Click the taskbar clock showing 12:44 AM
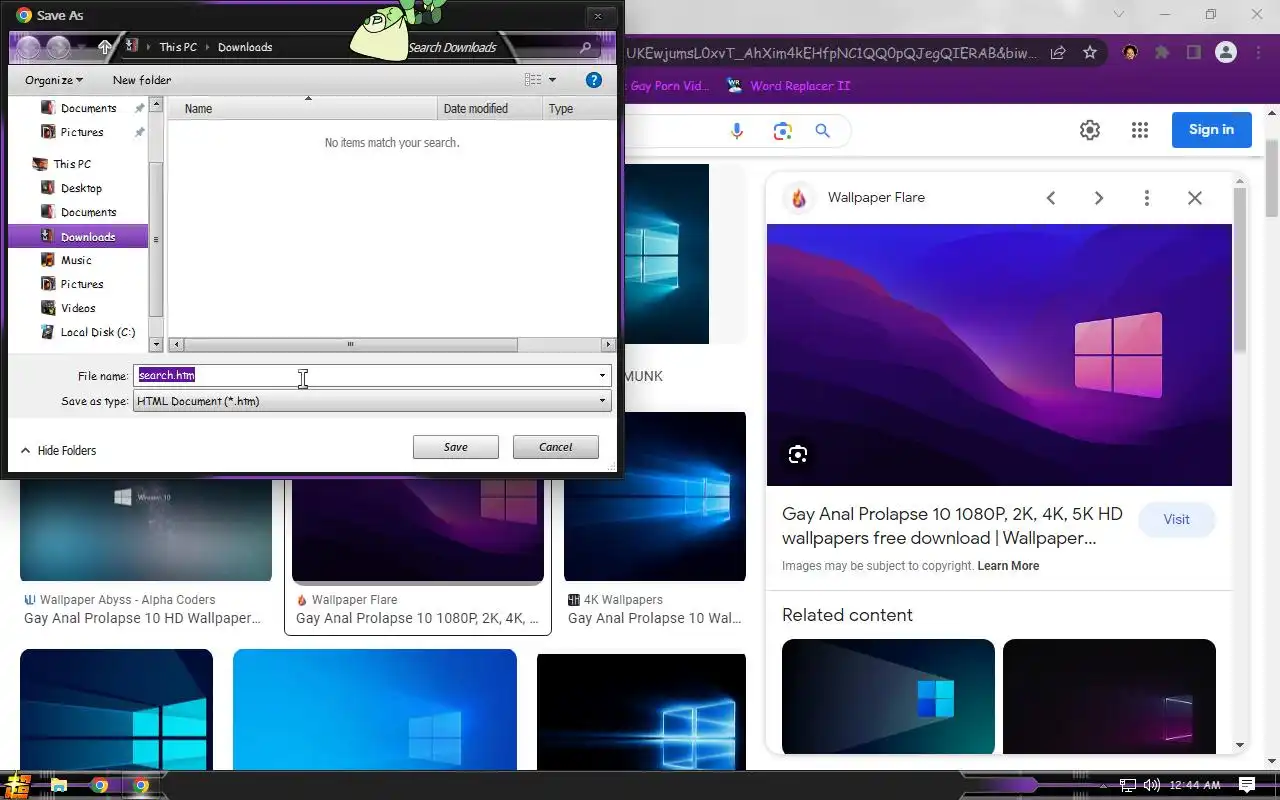This screenshot has width=1280, height=800. (x=1195, y=785)
